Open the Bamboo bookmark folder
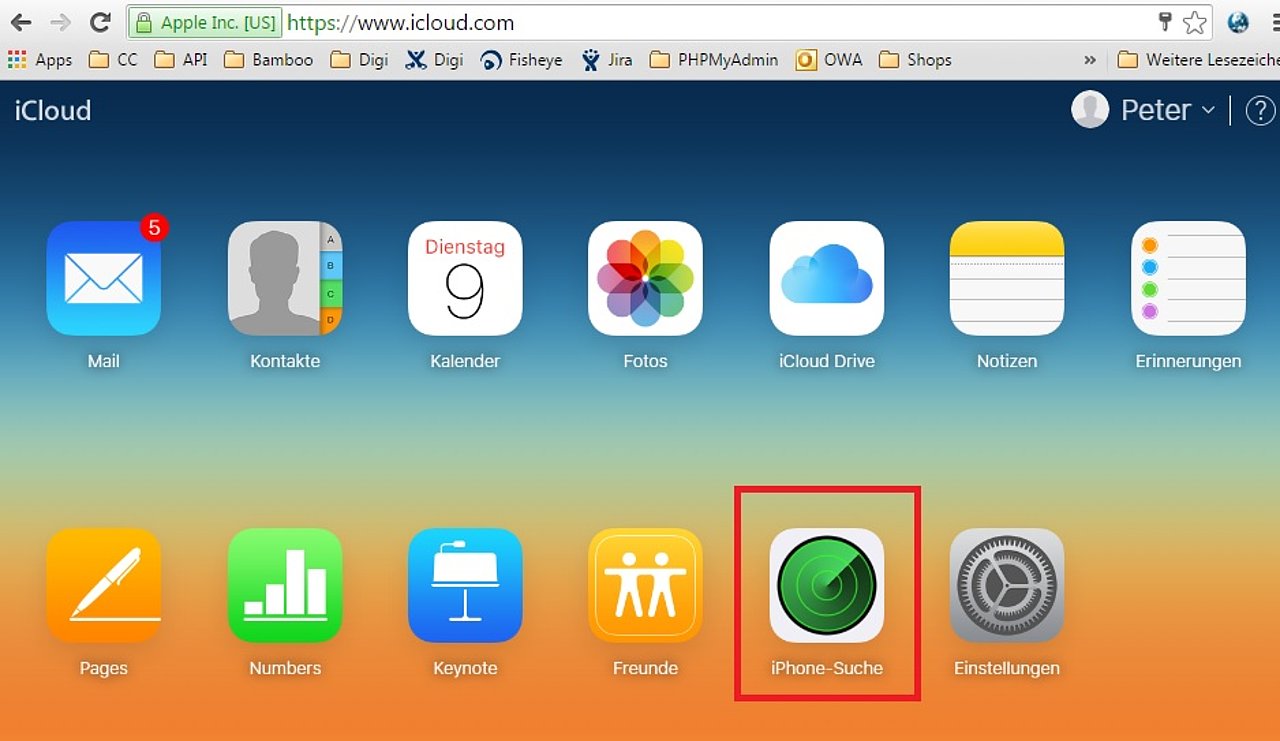Viewport: 1280px width, 741px height. tap(269, 60)
